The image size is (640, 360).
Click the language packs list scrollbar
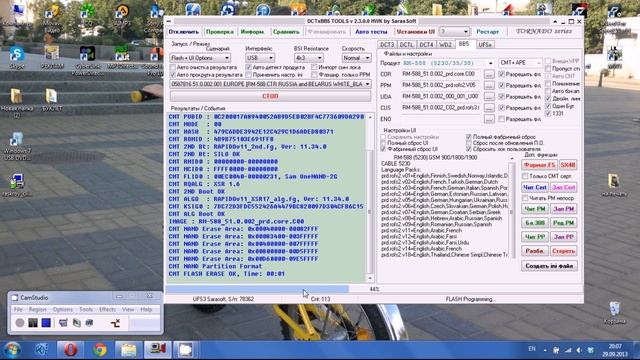511,207
